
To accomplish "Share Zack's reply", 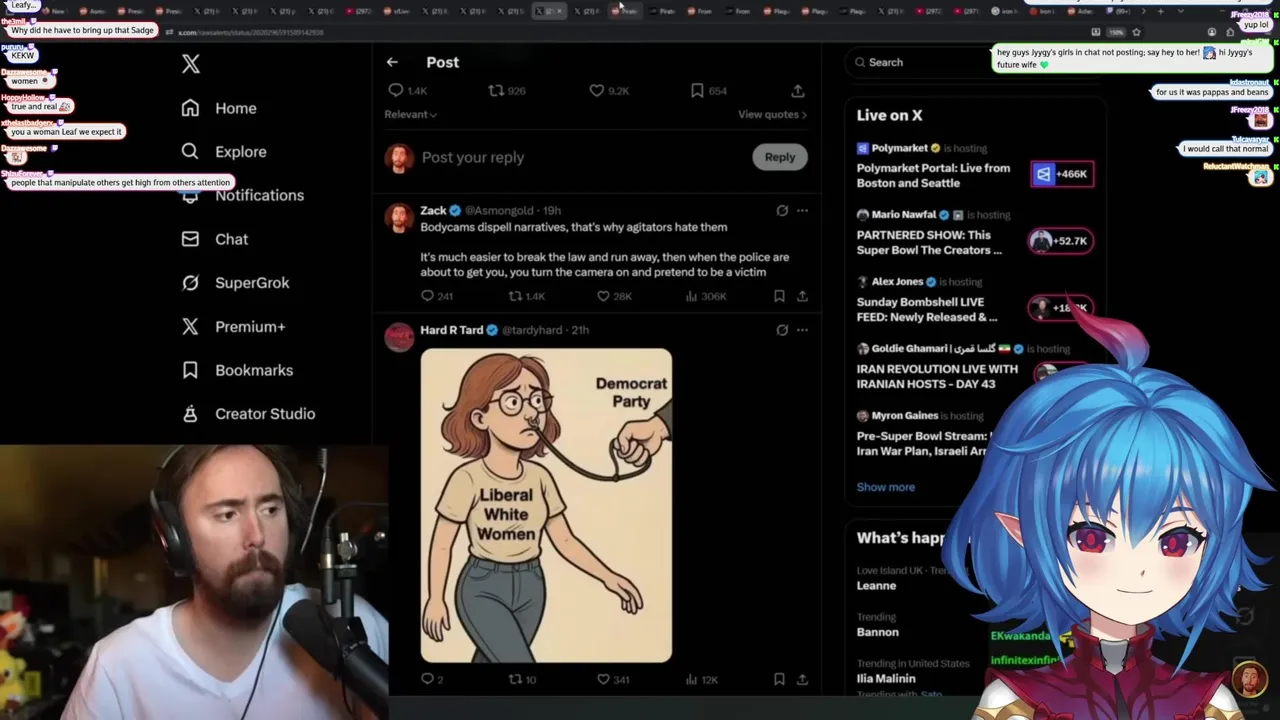I will 802,296.
